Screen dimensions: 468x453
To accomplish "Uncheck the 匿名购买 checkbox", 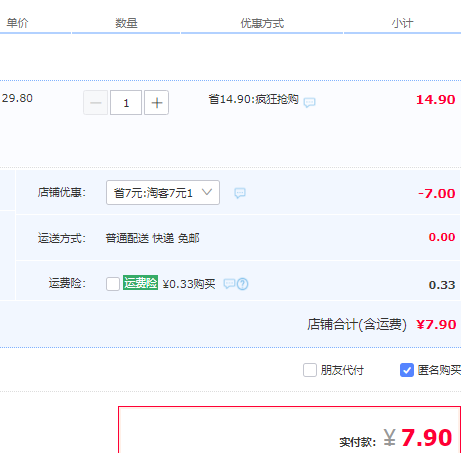I will (407, 370).
